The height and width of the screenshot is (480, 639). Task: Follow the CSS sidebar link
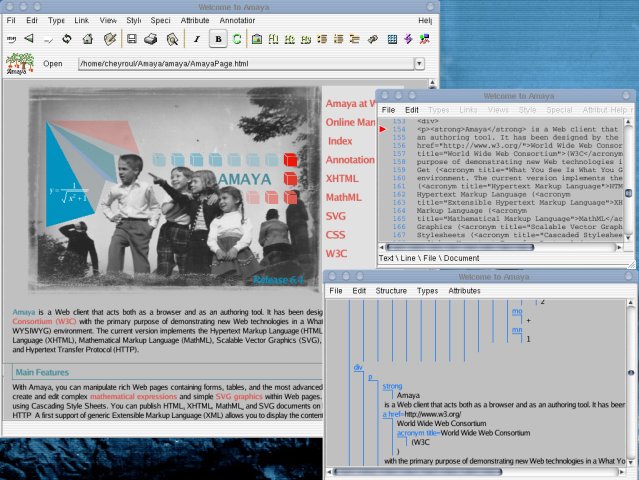(x=335, y=235)
